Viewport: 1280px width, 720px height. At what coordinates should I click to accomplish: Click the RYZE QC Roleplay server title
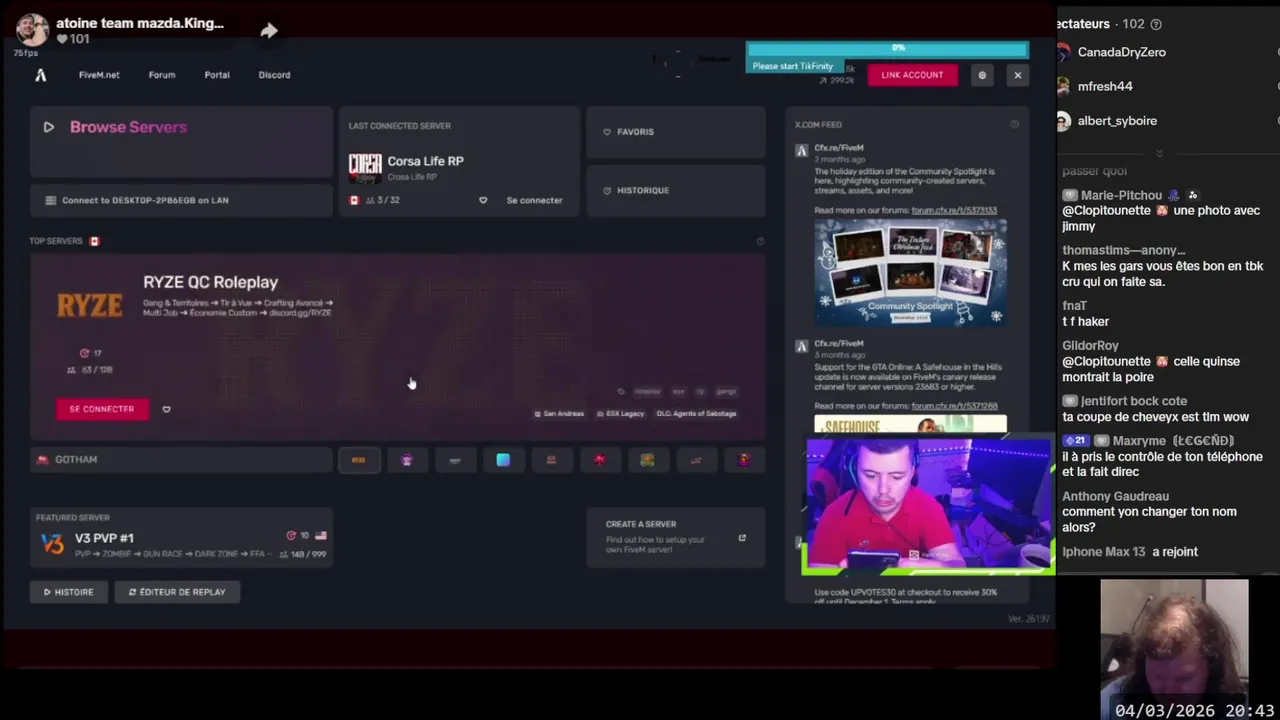pos(210,283)
